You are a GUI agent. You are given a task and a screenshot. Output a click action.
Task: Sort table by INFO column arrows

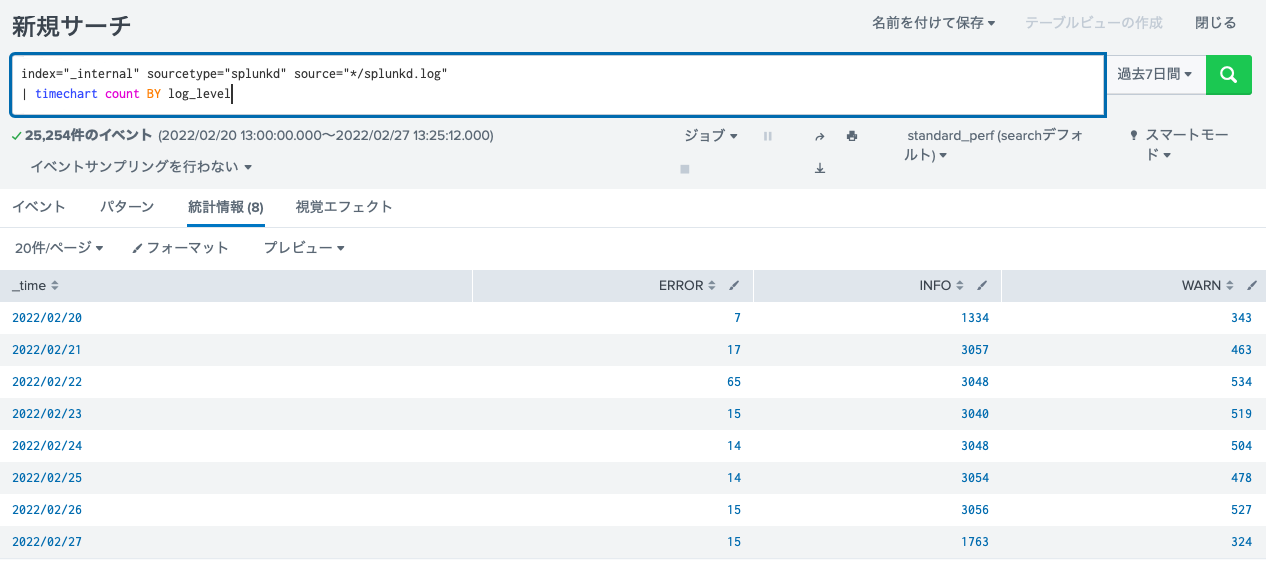960,286
